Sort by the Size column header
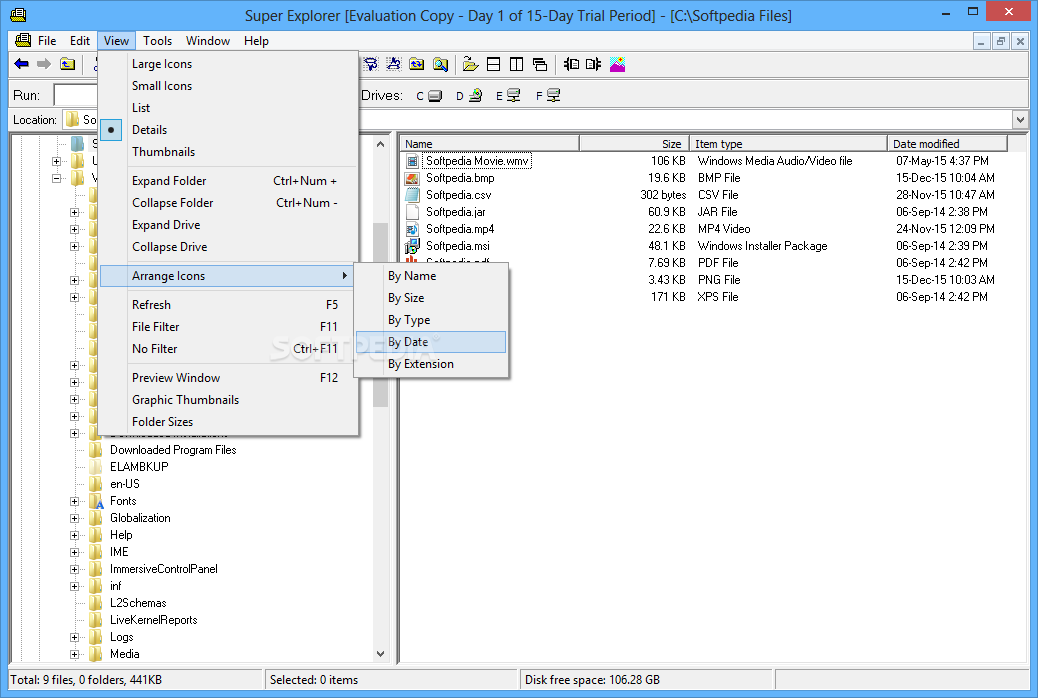Image resolution: width=1038 pixels, height=698 pixels. click(635, 144)
